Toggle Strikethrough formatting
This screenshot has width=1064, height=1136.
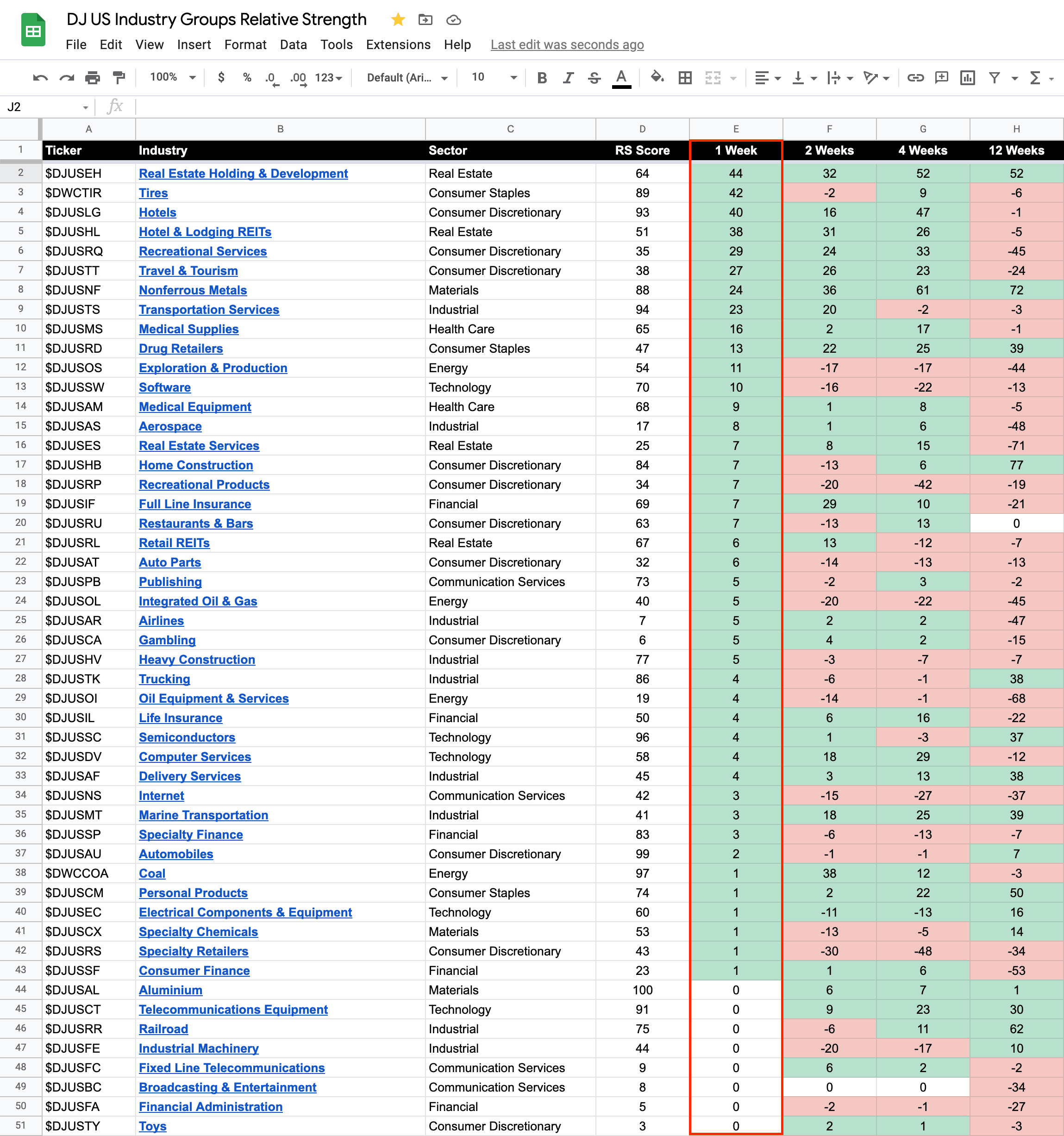pos(595,78)
